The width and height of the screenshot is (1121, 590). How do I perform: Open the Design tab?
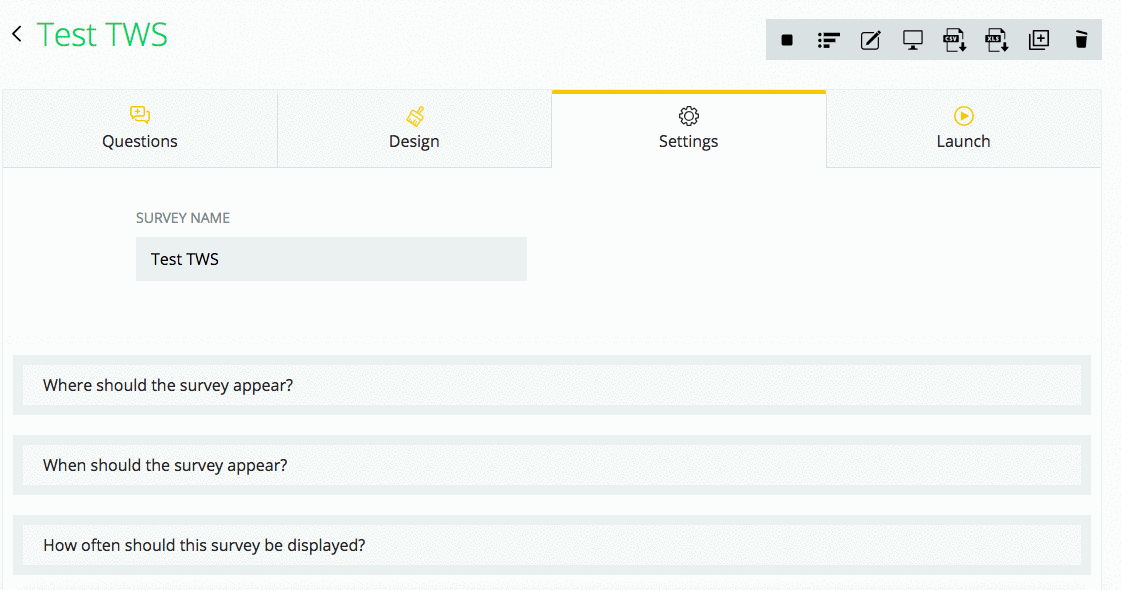coord(415,129)
